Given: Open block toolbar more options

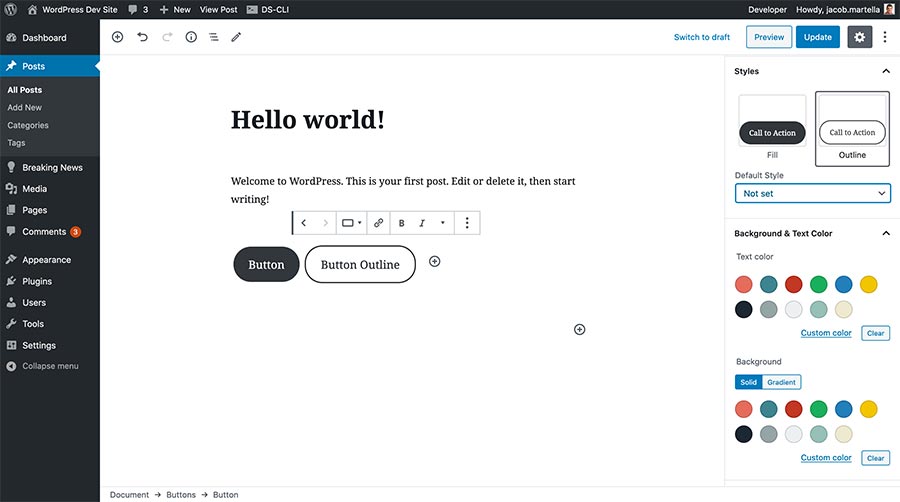Looking at the screenshot, I should click(467, 223).
